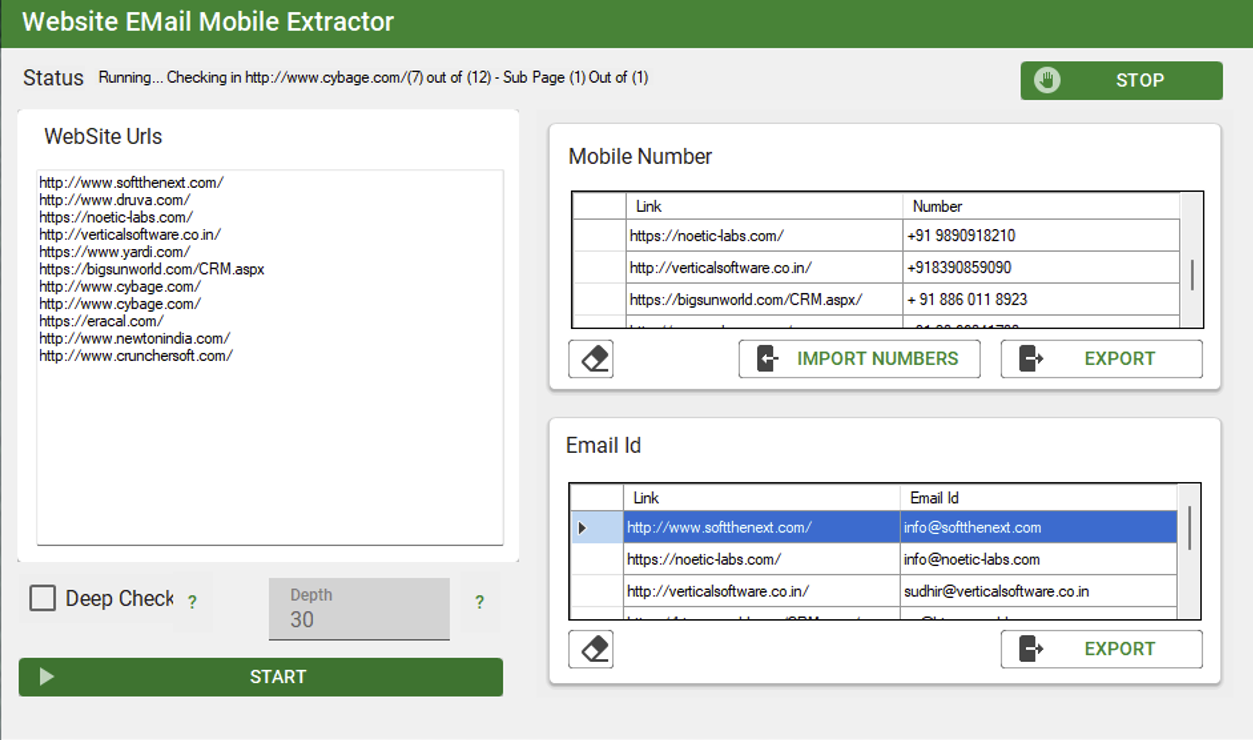Image resolution: width=1253 pixels, height=740 pixels.
Task: Click the export arrow icon in Mobile Number panel
Action: (x=1031, y=359)
